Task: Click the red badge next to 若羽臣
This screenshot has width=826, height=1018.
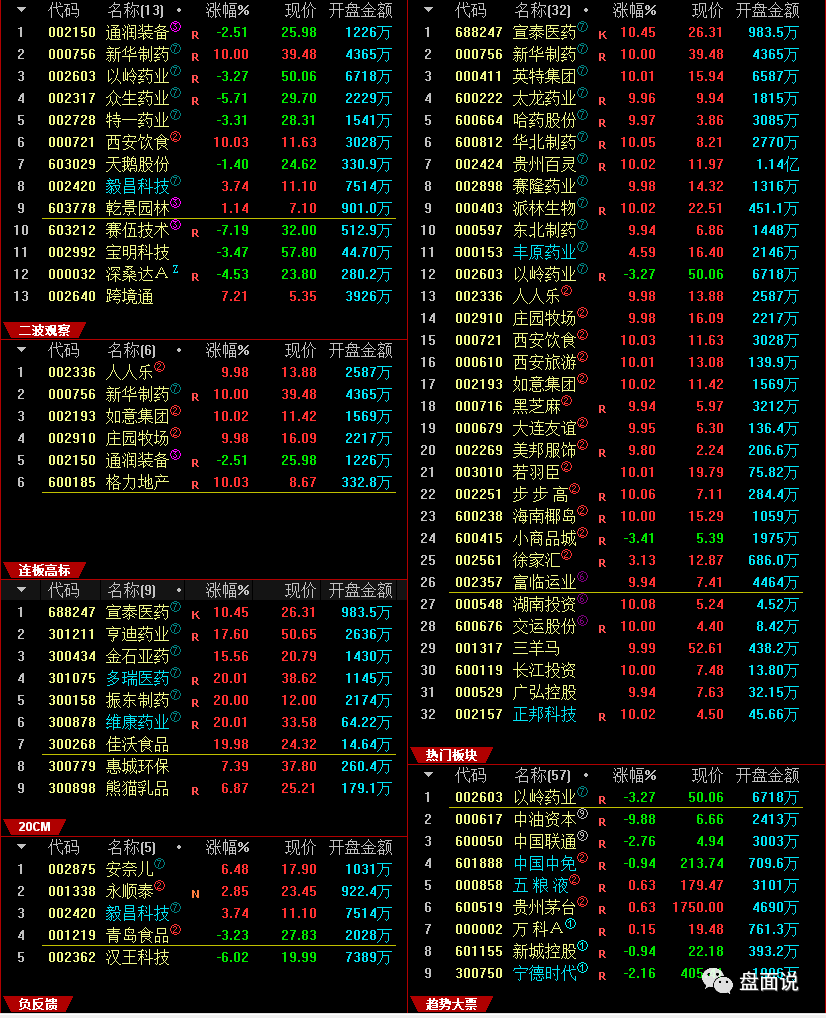Action: click(x=567, y=467)
